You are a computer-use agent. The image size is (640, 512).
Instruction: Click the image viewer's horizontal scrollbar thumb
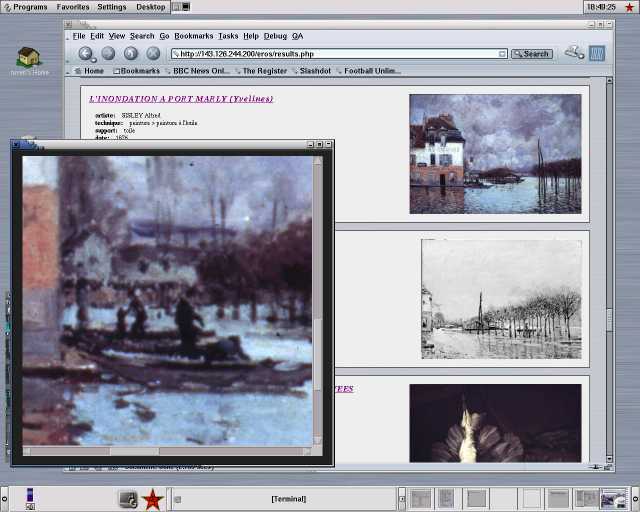point(134,451)
